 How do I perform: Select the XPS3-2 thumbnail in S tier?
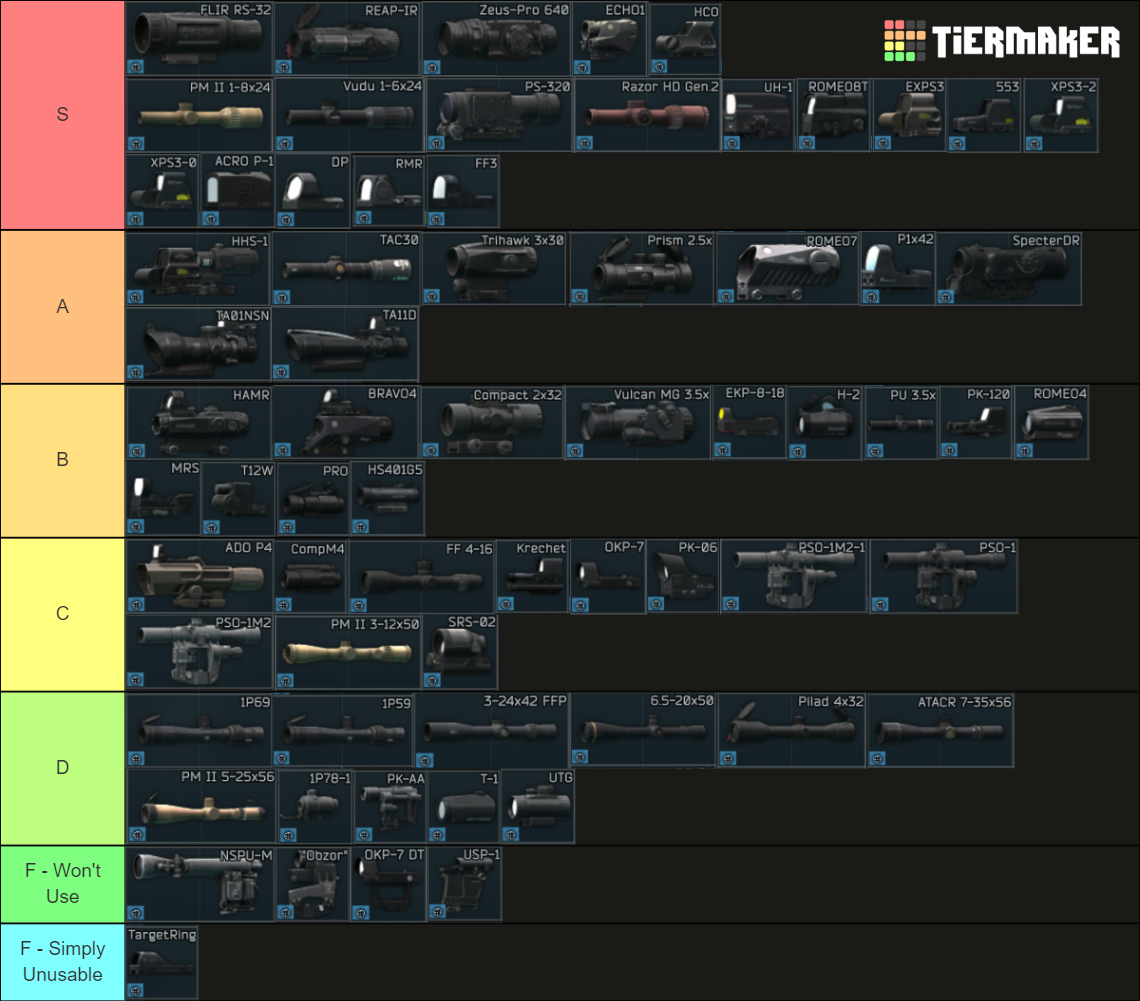(x=1060, y=113)
